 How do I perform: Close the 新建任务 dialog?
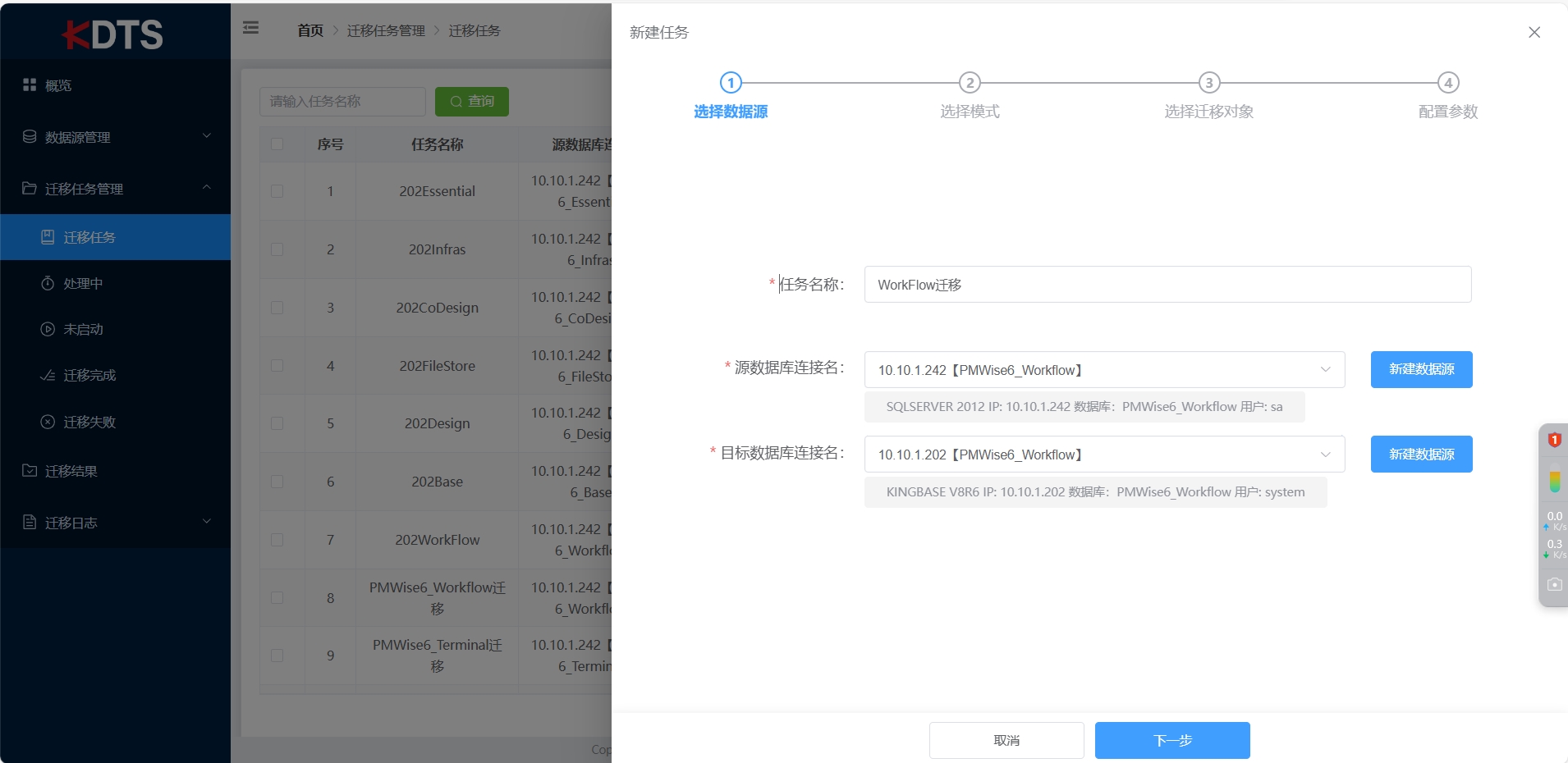tap(1534, 32)
